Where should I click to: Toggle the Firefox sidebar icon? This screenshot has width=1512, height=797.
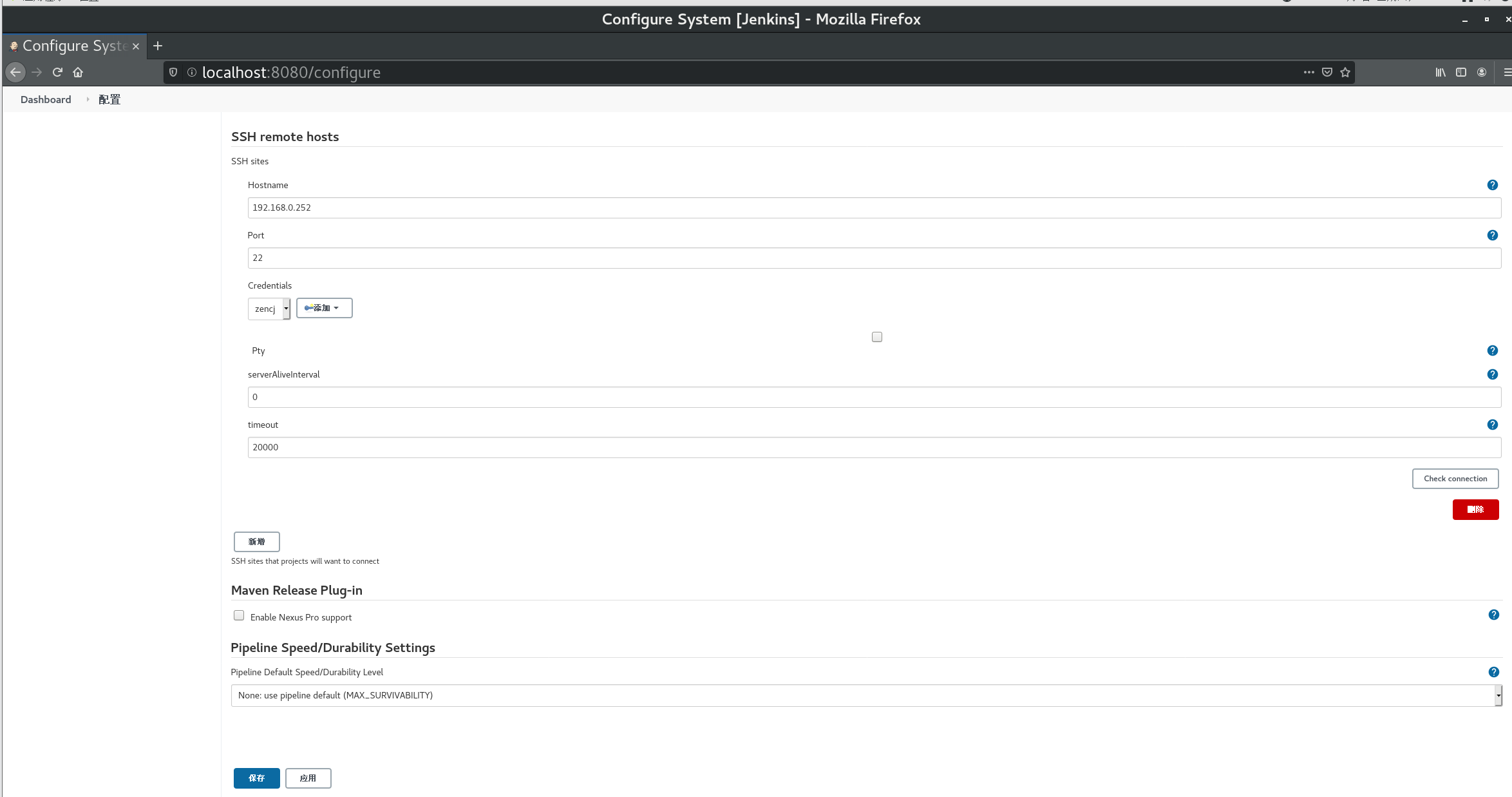point(1461,72)
